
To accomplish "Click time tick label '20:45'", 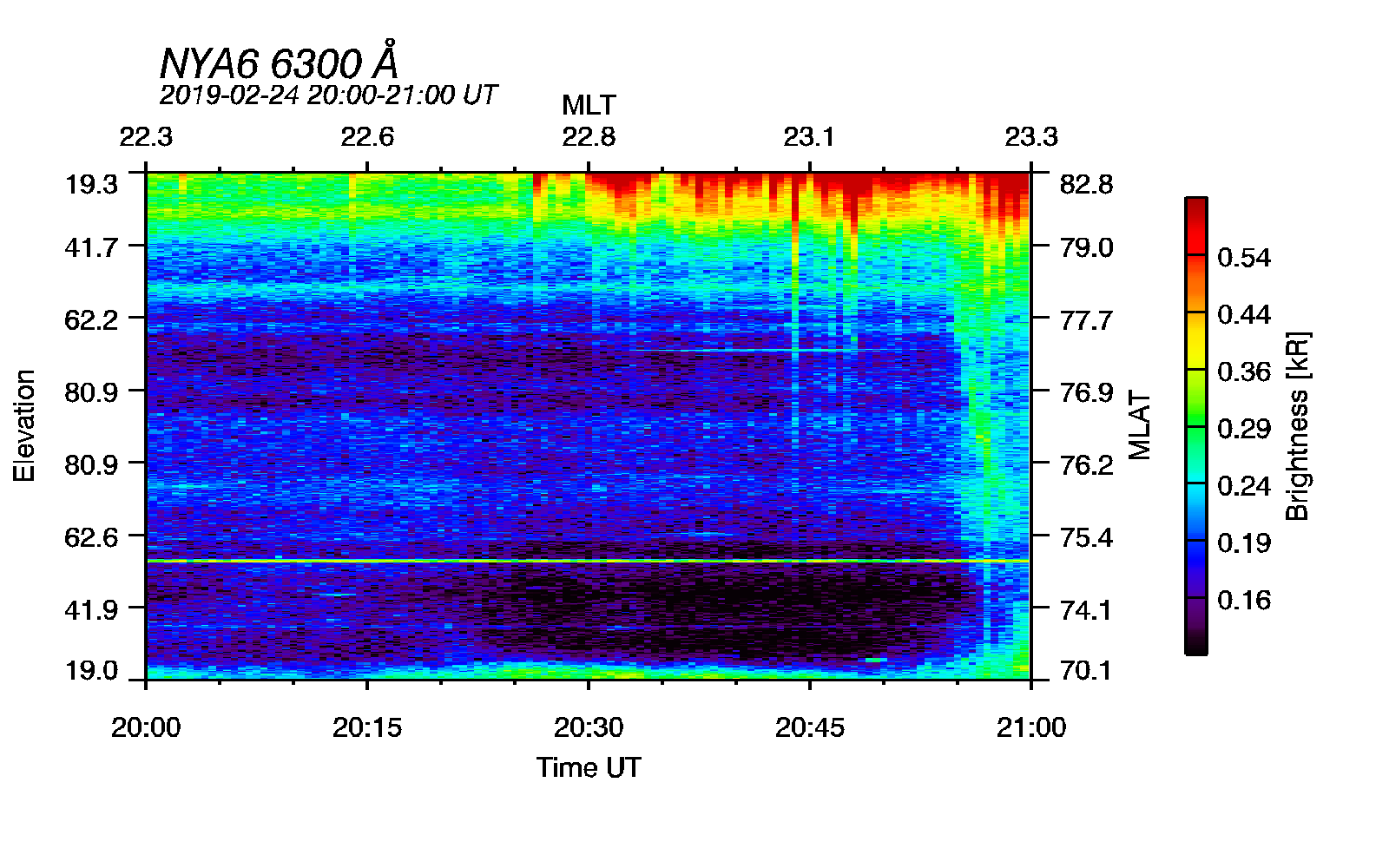I will (809, 727).
